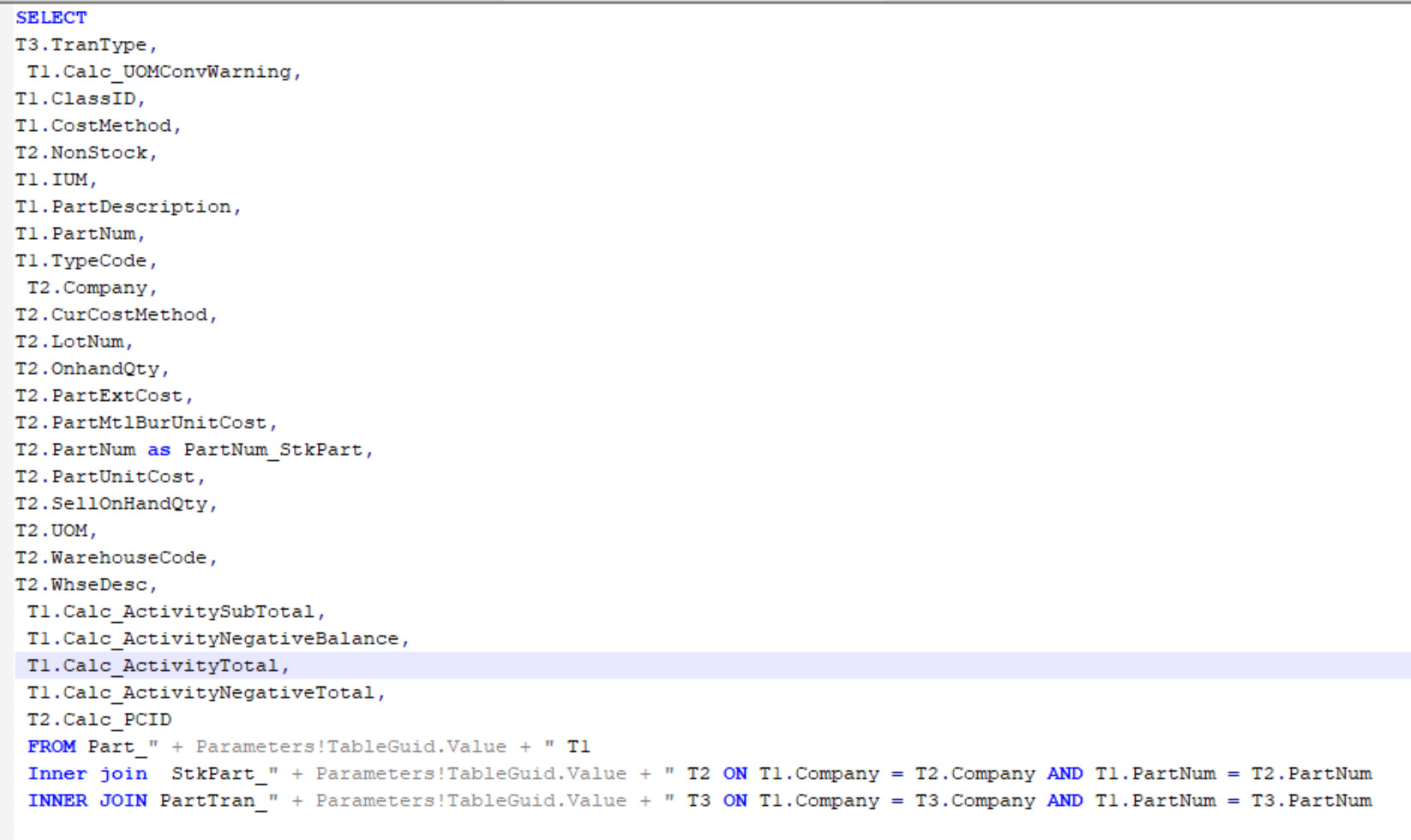Image resolution: width=1411 pixels, height=840 pixels.
Task: Click the T2.Company line
Action: pos(93,288)
